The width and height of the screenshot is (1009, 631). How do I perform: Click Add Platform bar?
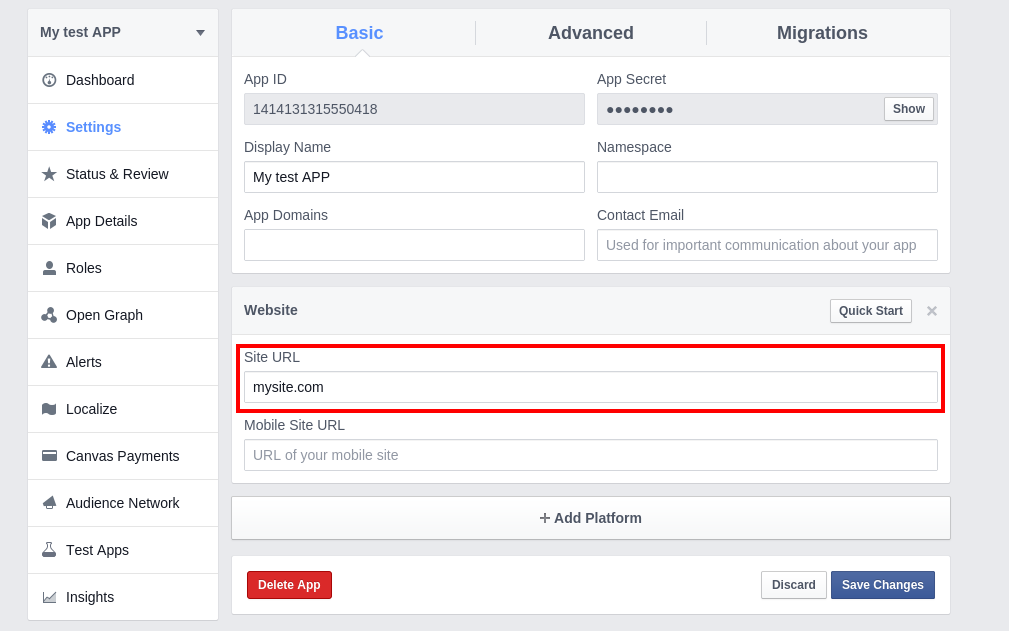coord(590,518)
